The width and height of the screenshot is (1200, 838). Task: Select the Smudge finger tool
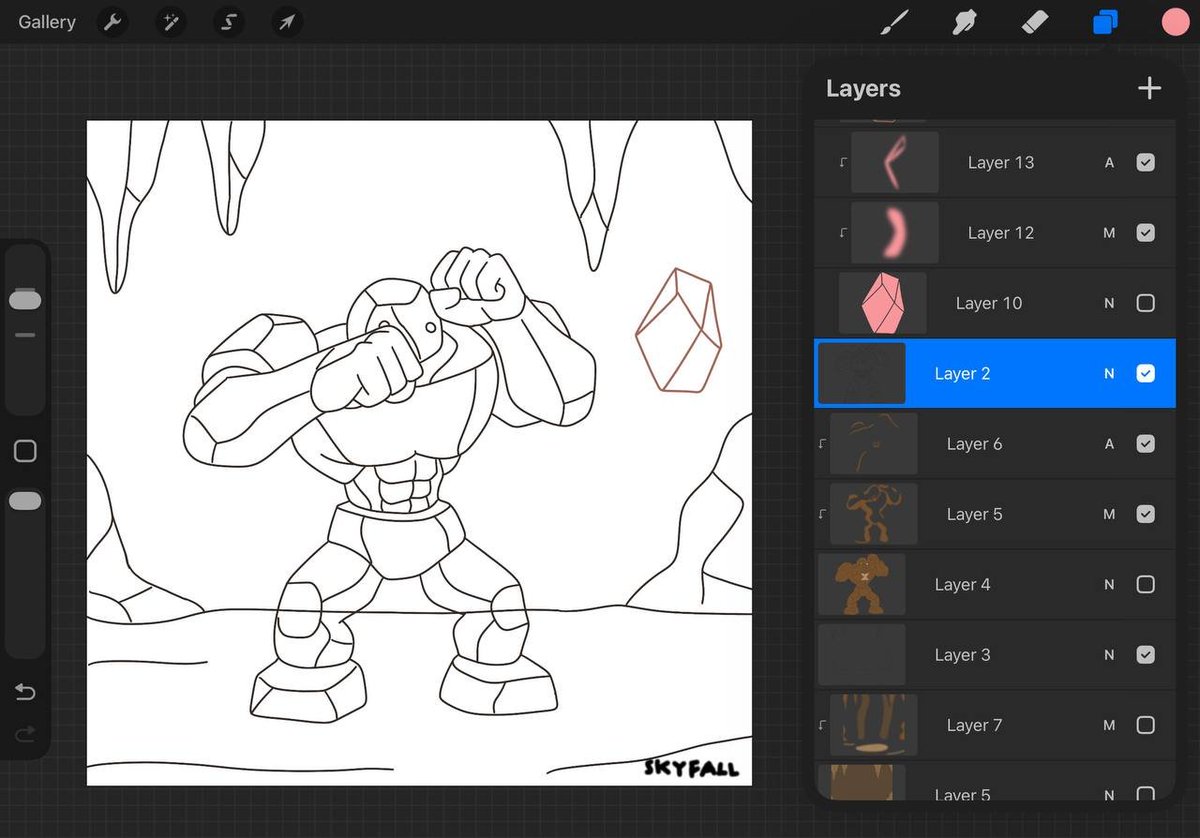964,22
